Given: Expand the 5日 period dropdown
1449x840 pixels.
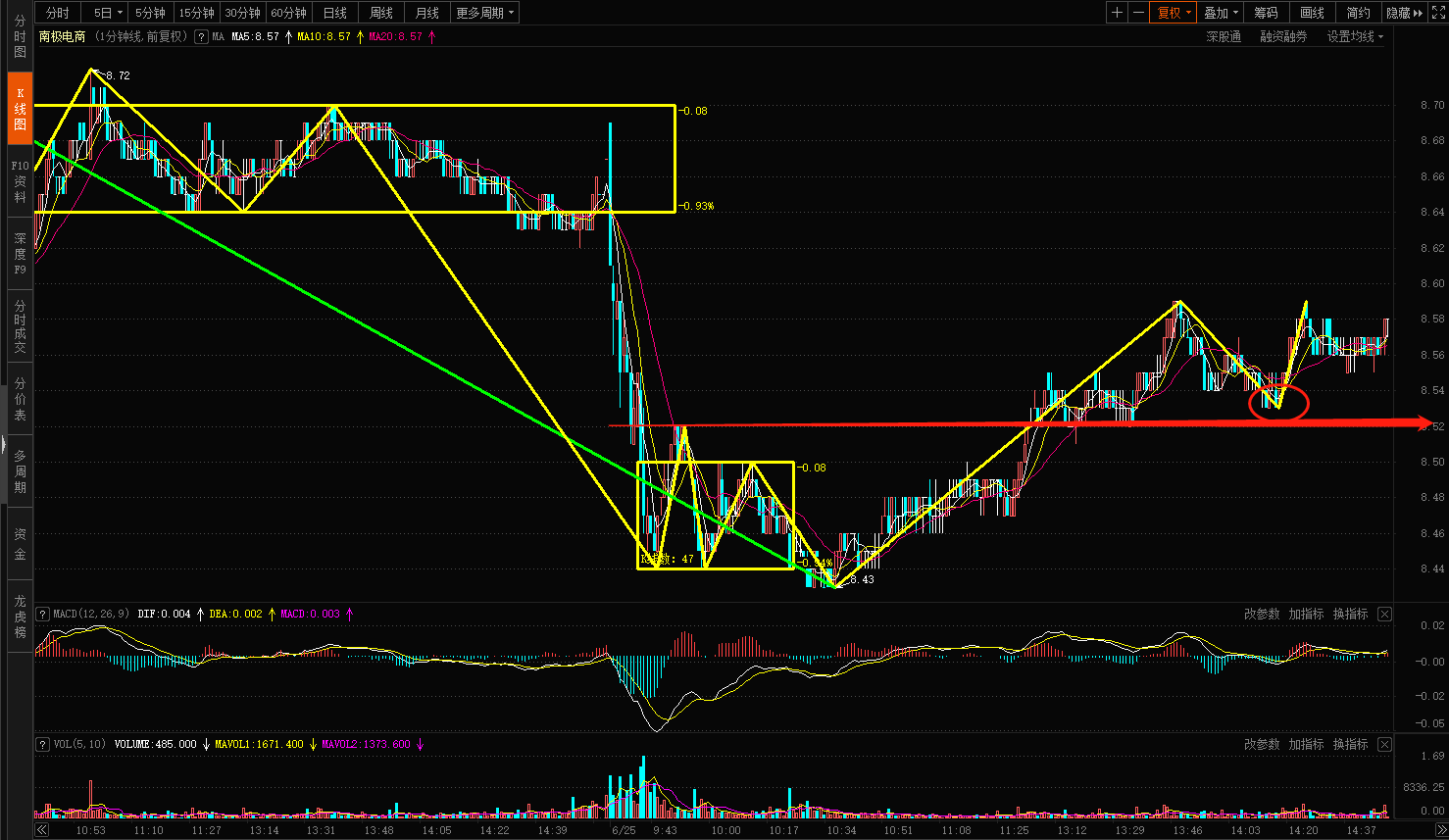Looking at the screenshot, I should pyautogui.click(x=107, y=13).
